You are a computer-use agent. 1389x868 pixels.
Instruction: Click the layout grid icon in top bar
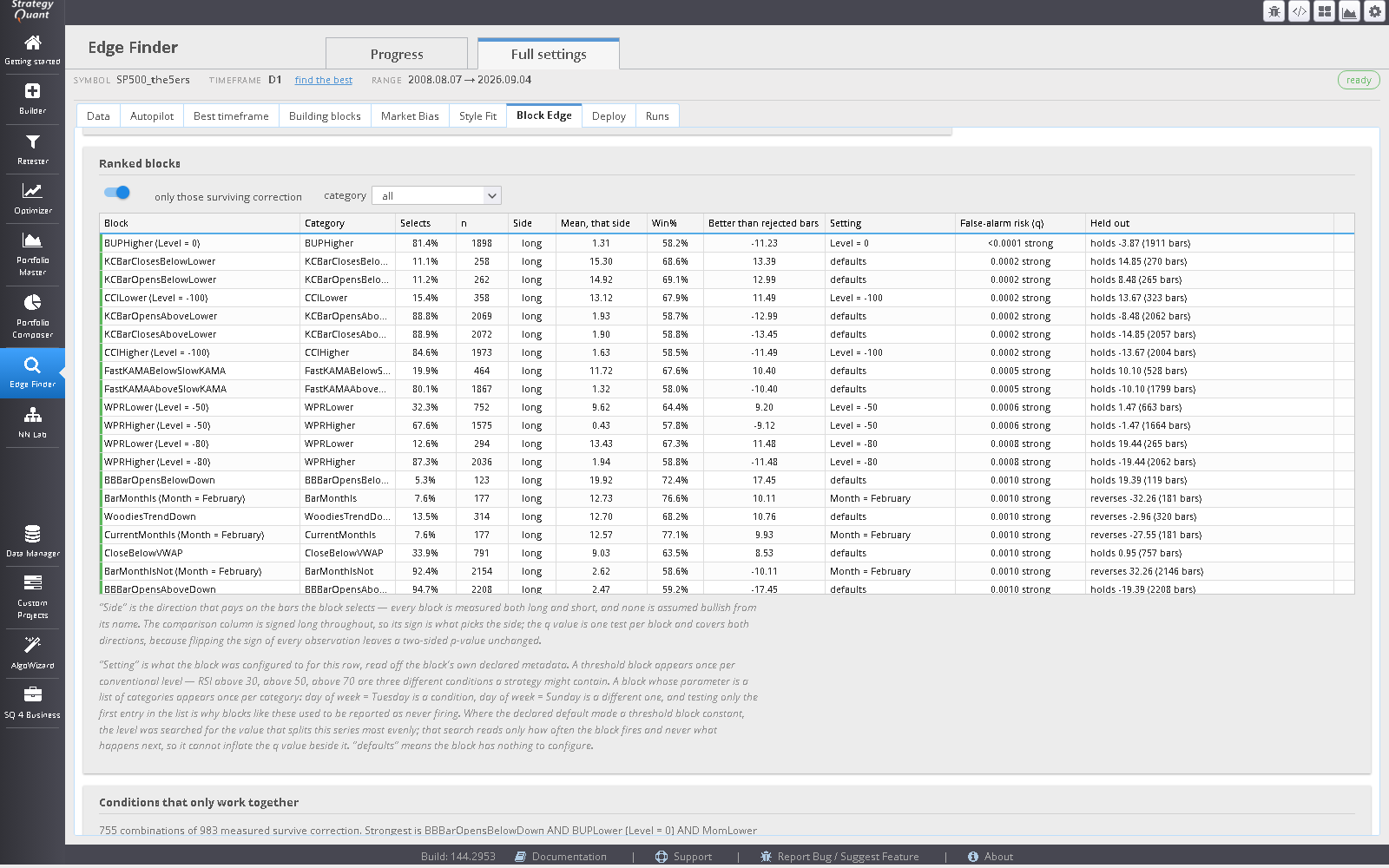(x=1324, y=11)
